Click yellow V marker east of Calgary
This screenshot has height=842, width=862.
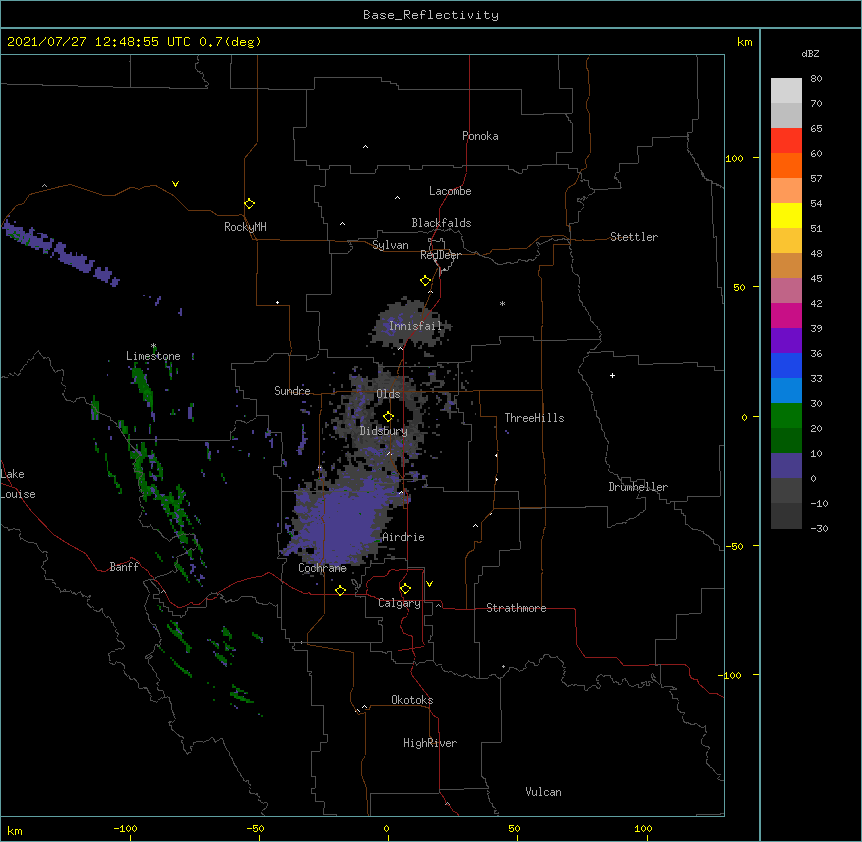coord(429,584)
